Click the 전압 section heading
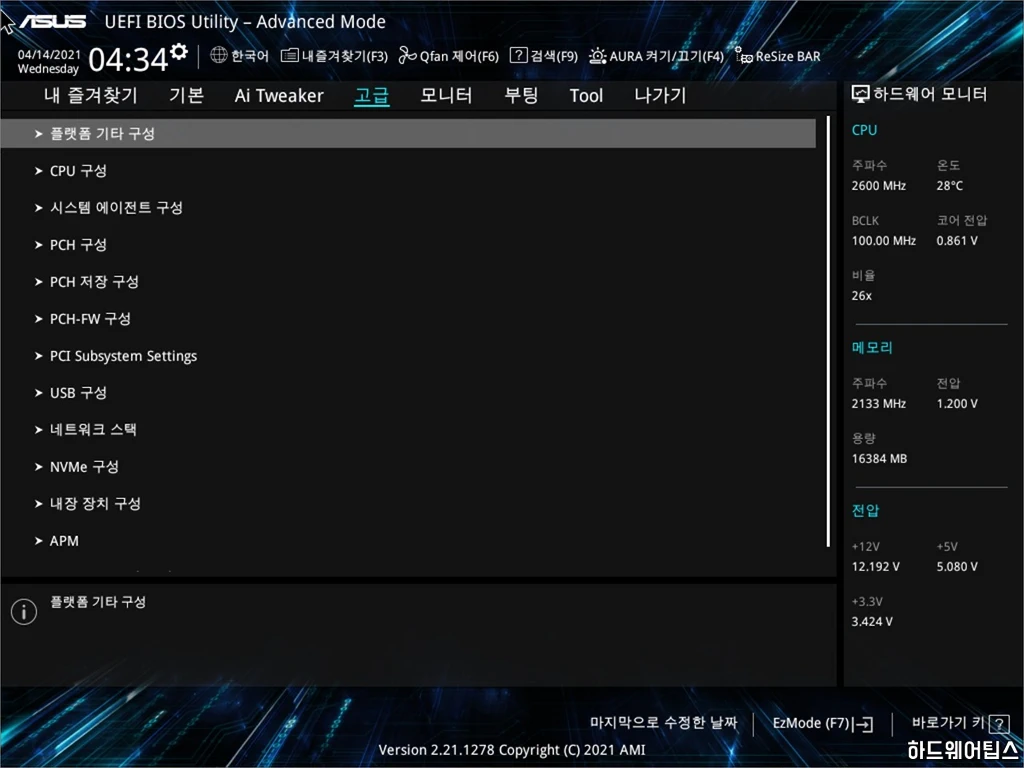Viewport: 1024px width, 768px height. 865,510
